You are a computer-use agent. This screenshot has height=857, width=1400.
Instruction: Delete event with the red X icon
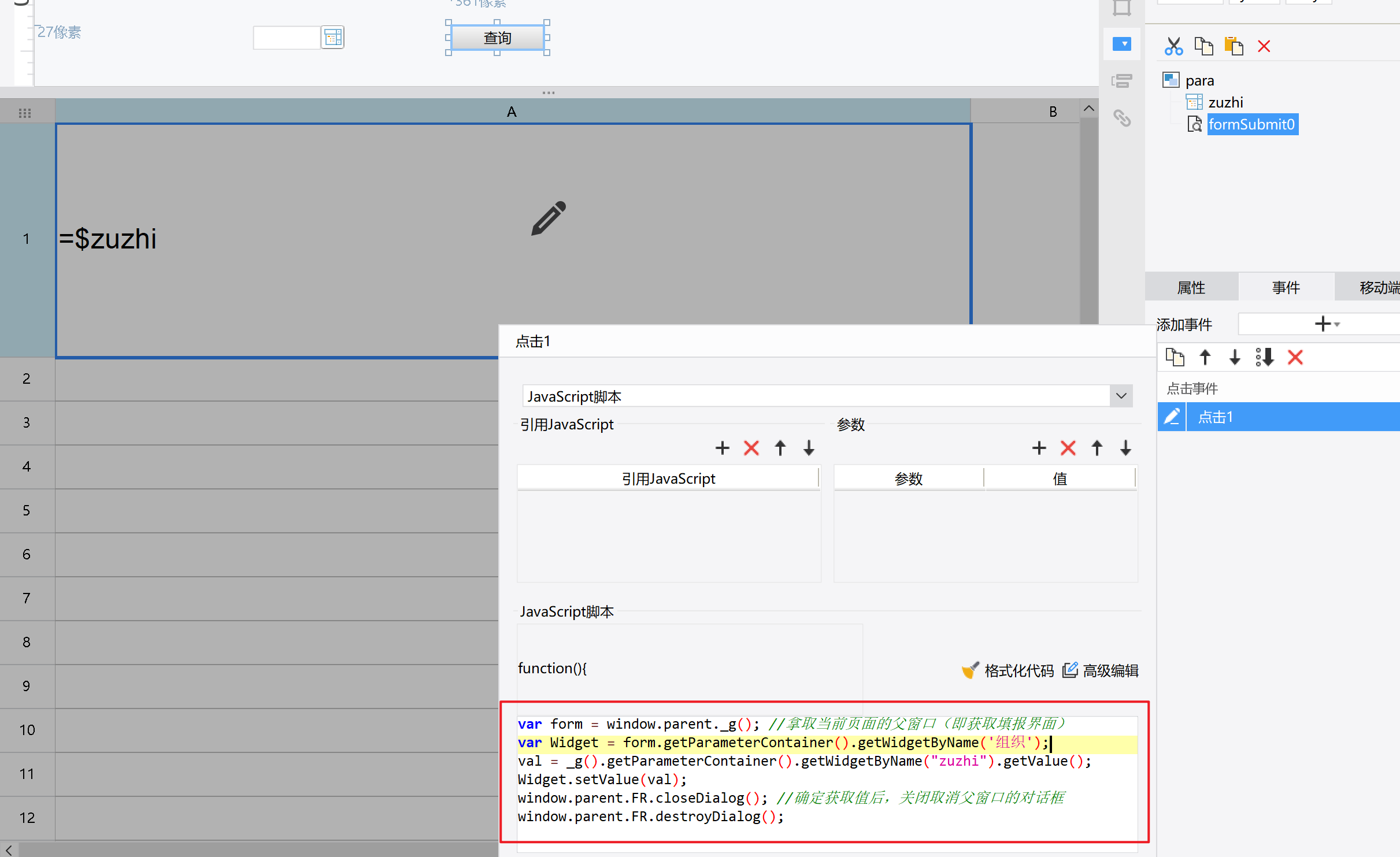click(x=1295, y=357)
